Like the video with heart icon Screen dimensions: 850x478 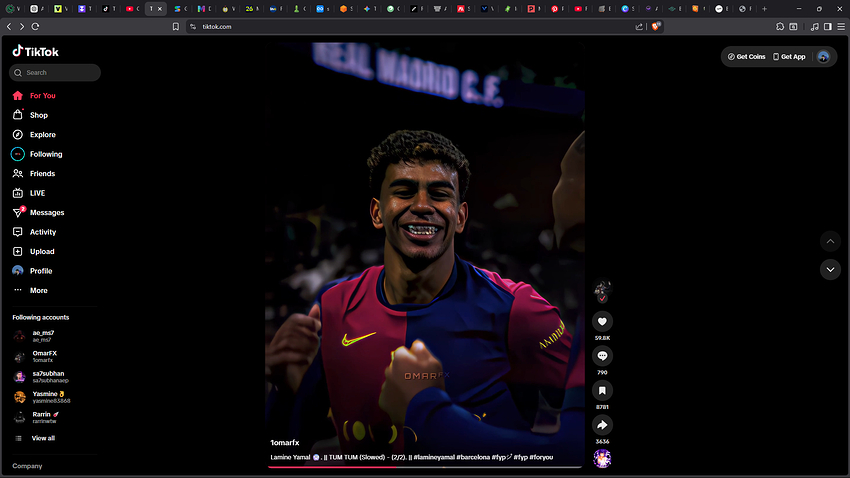pyautogui.click(x=602, y=321)
